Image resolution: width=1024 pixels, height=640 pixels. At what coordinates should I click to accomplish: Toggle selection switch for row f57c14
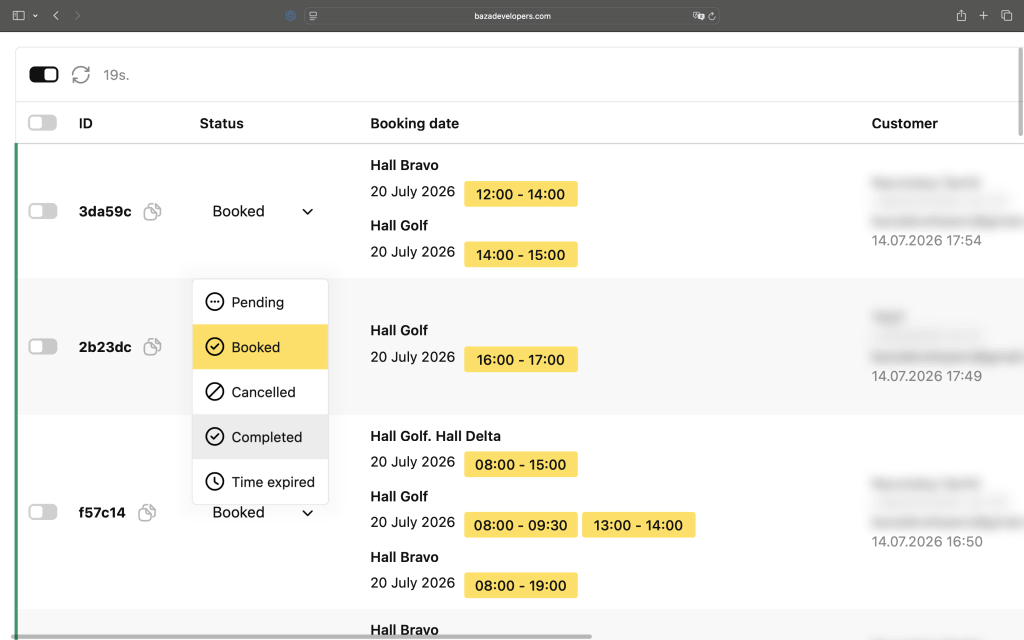point(42,512)
